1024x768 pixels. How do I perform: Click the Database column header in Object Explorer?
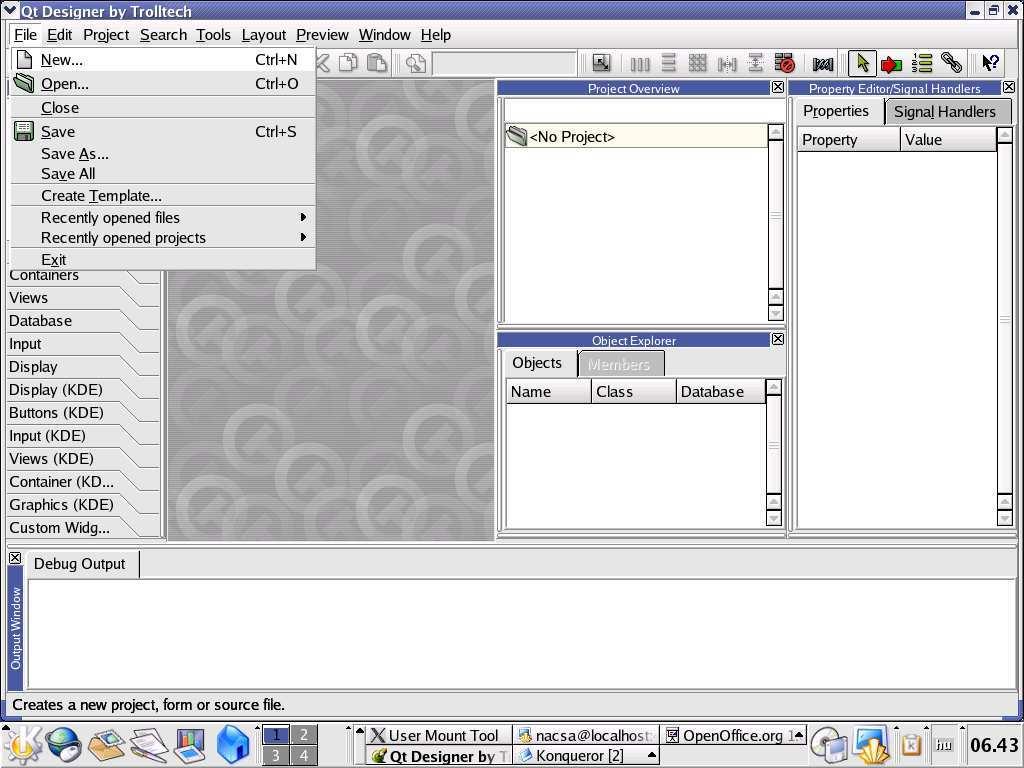720,392
